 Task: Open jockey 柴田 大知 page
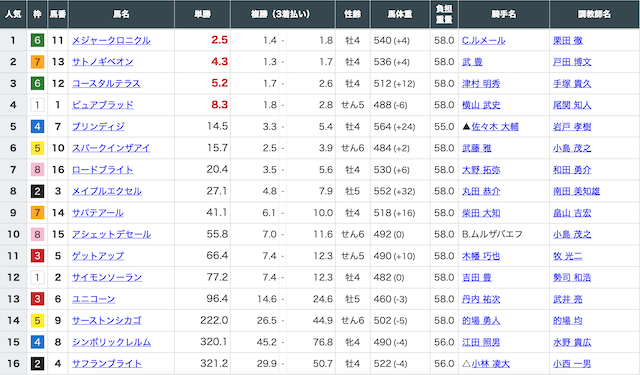pos(481,213)
